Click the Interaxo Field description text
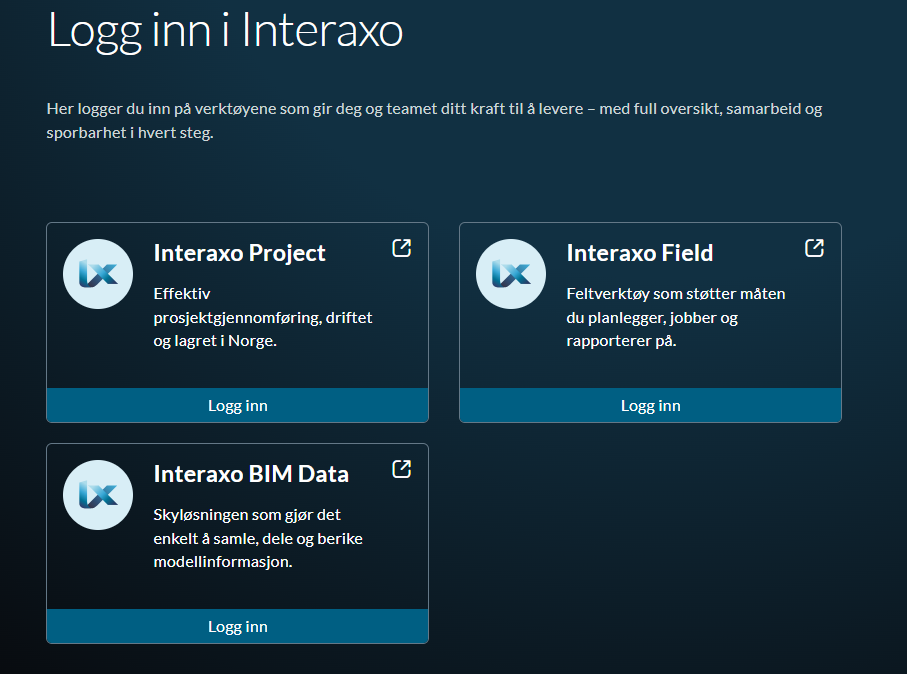Image resolution: width=907 pixels, height=674 pixels. pos(675,317)
